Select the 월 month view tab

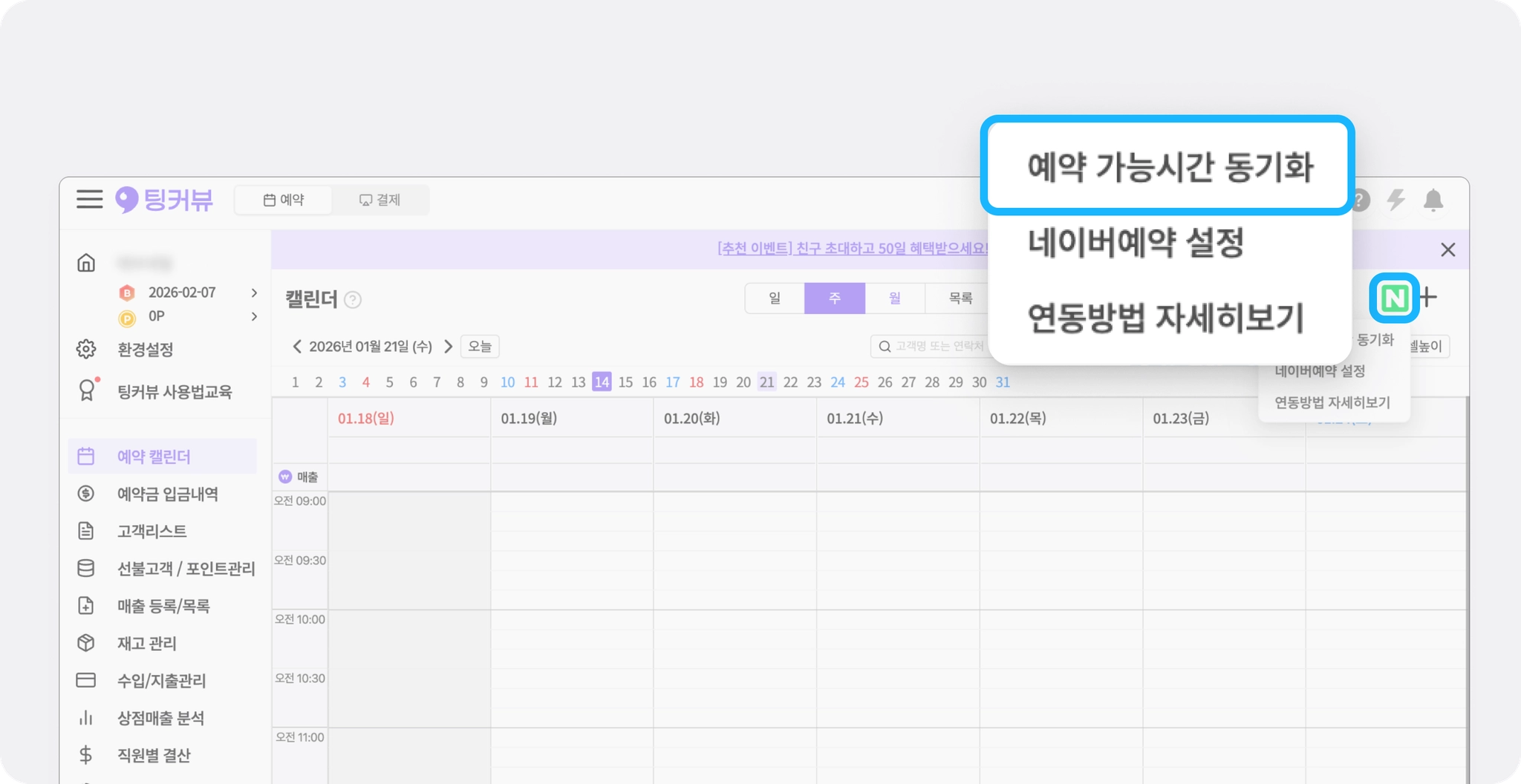pos(895,298)
